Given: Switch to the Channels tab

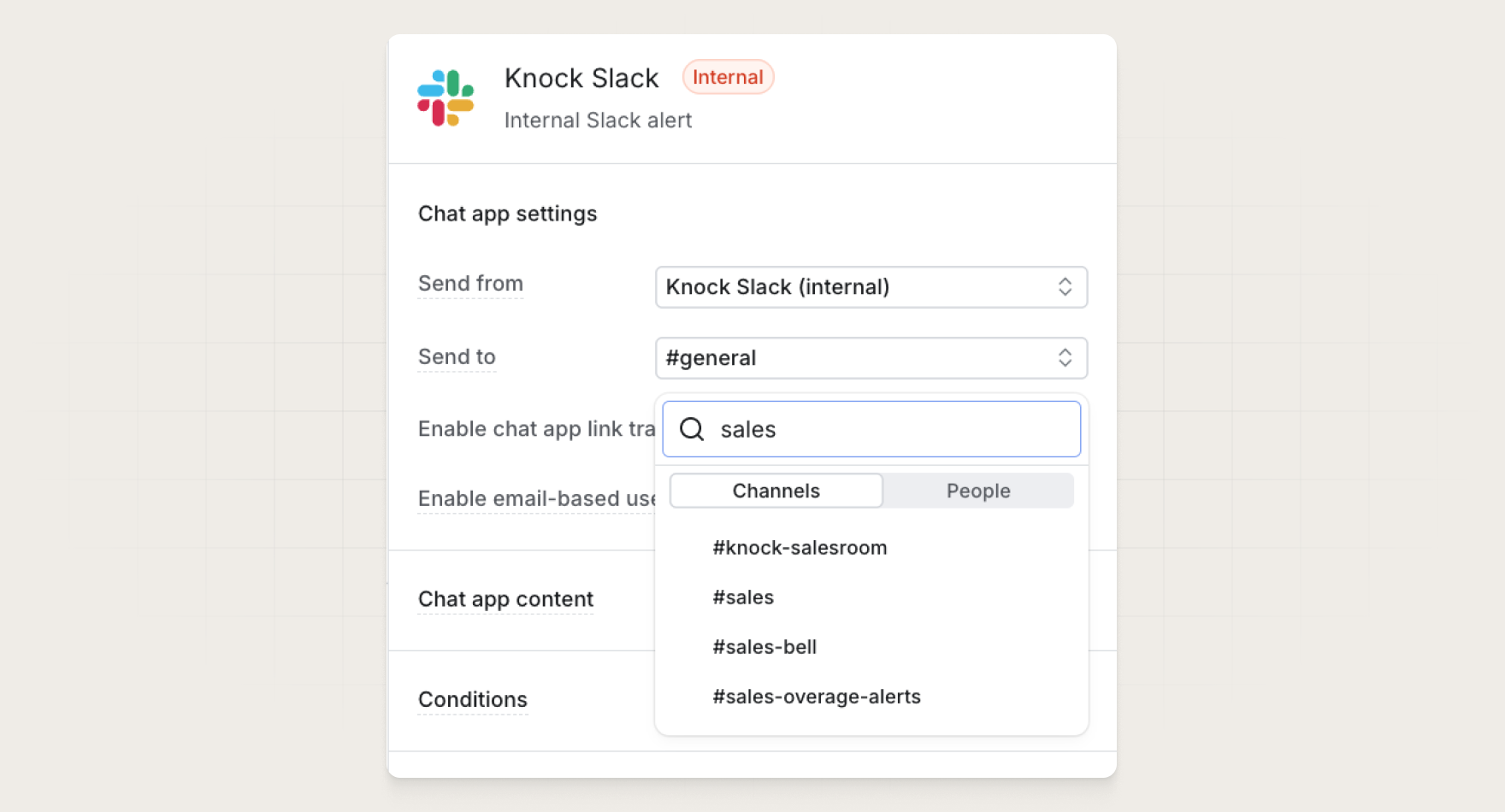Looking at the screenshot, I should tap(776, 491).
